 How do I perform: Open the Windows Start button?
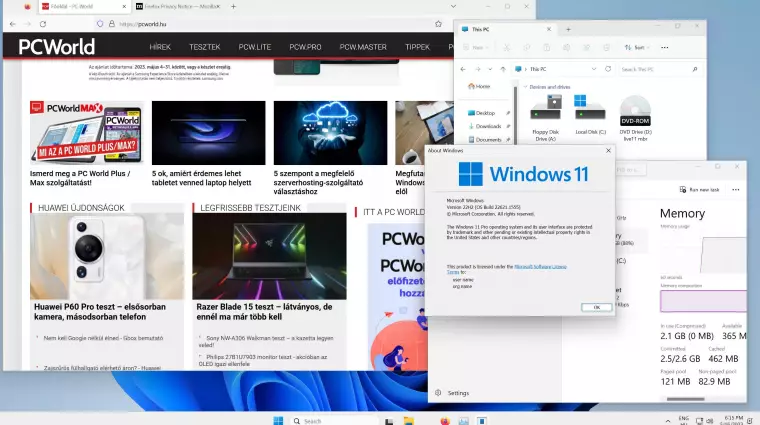coord(278,421)
